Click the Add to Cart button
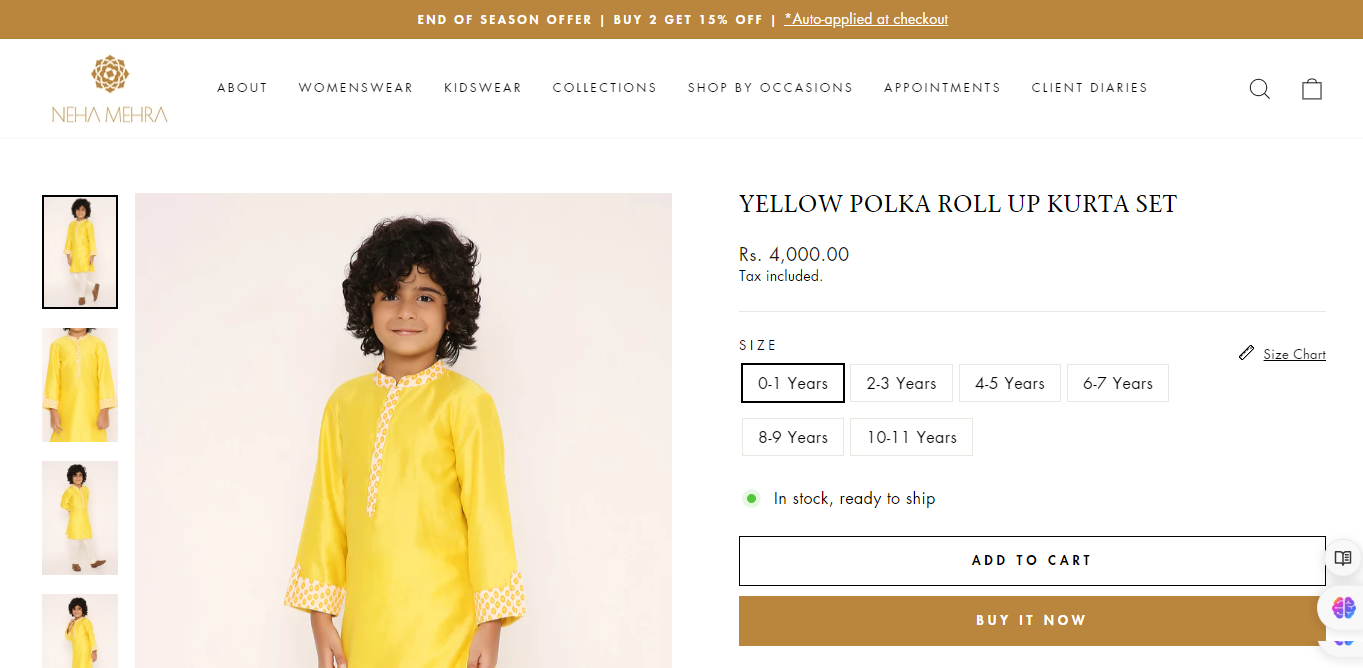The width and height of the screenshot is (1363, 668). click(1032, 561)
